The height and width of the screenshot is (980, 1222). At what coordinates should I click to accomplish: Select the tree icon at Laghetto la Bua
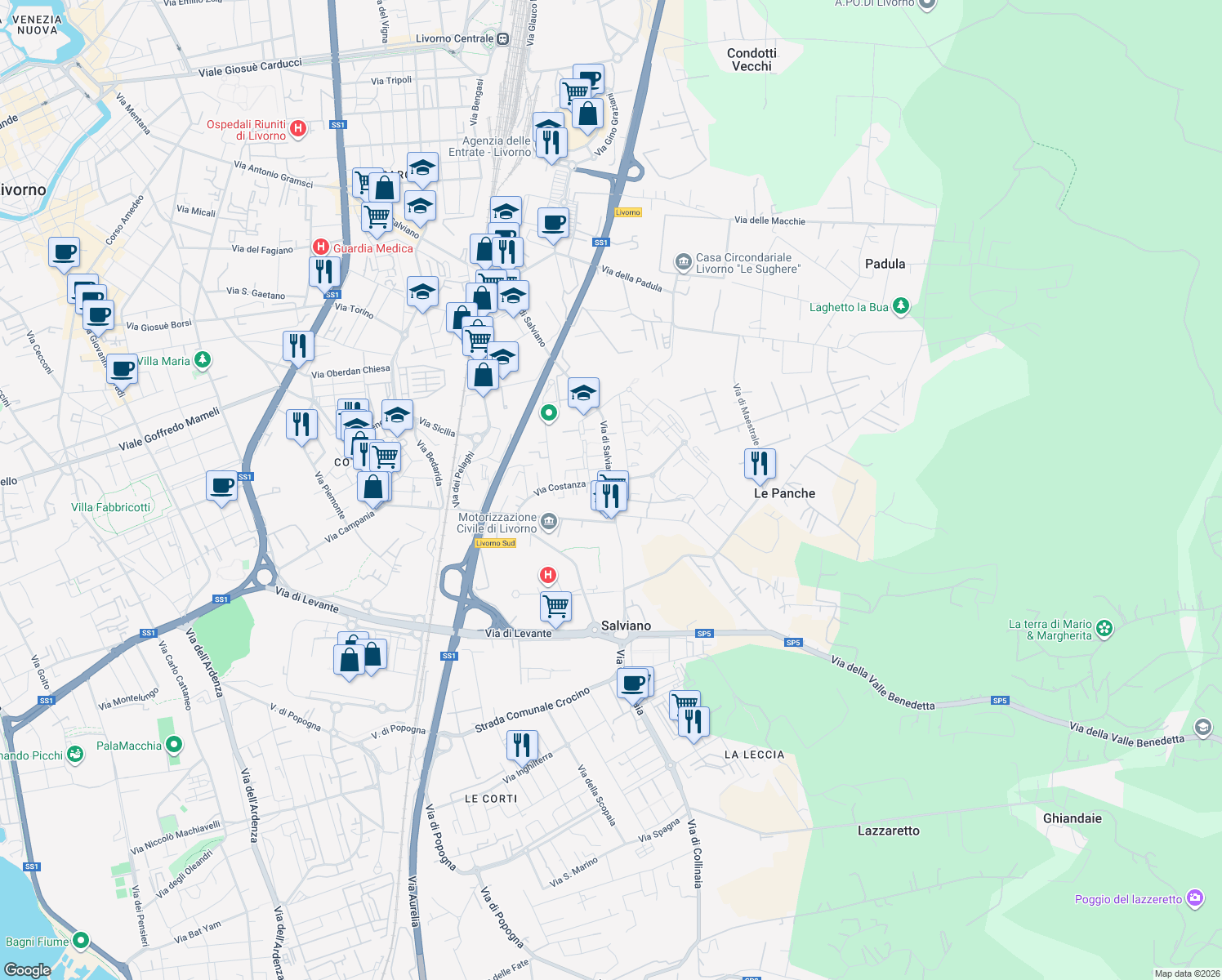(901, 306)
